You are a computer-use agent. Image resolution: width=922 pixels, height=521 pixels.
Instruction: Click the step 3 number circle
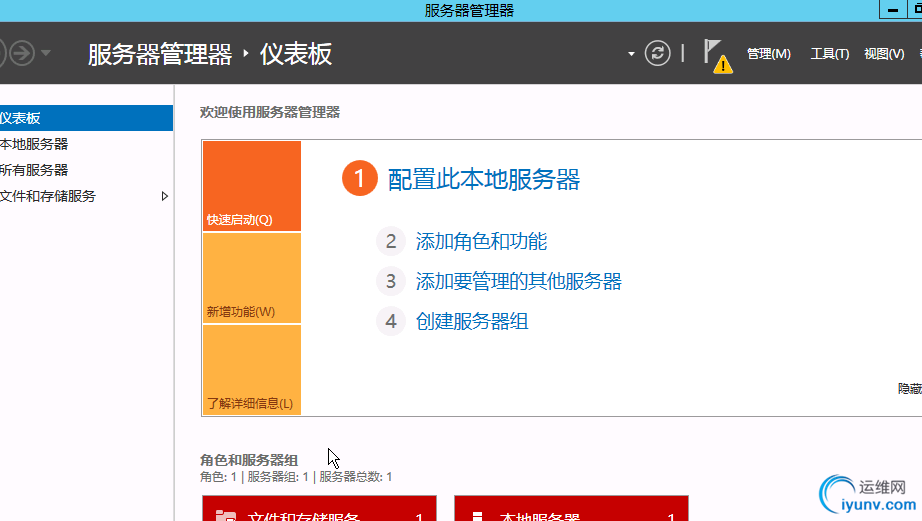coord(391,282)
